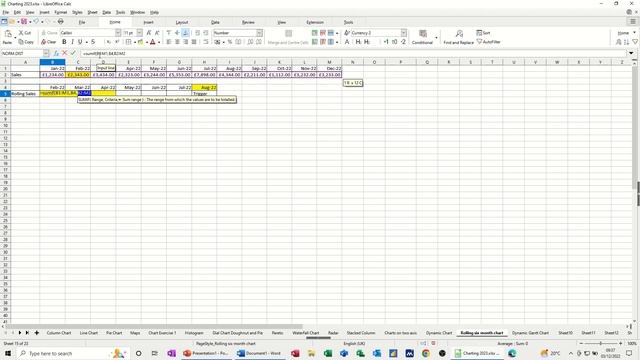Open Find and Replace
Viewport: 640px width, 360px height.
click(x=458, y=37)
